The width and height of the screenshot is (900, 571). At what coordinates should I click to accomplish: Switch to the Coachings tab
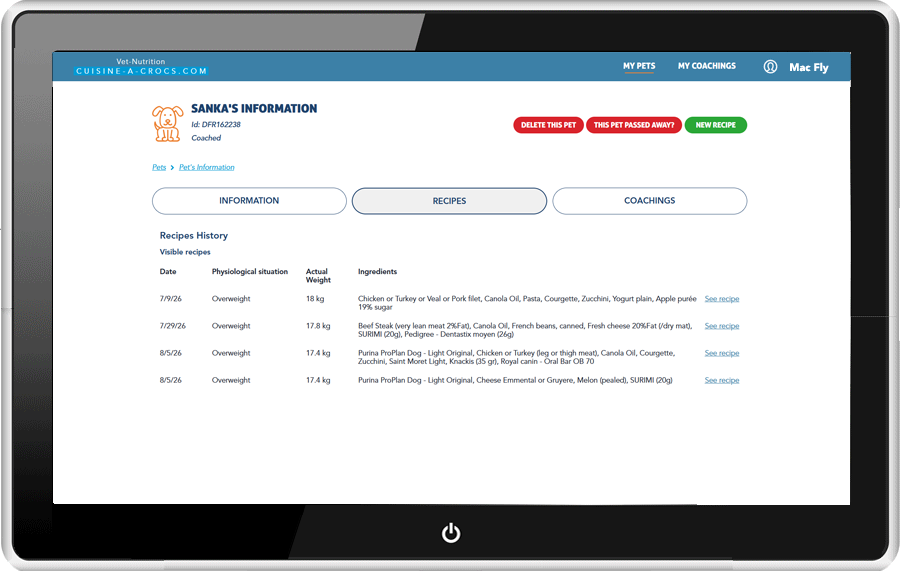coord(650,201)
